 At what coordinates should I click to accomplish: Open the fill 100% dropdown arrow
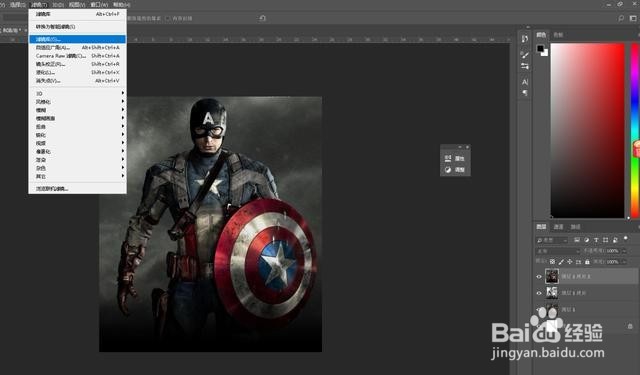624,262
